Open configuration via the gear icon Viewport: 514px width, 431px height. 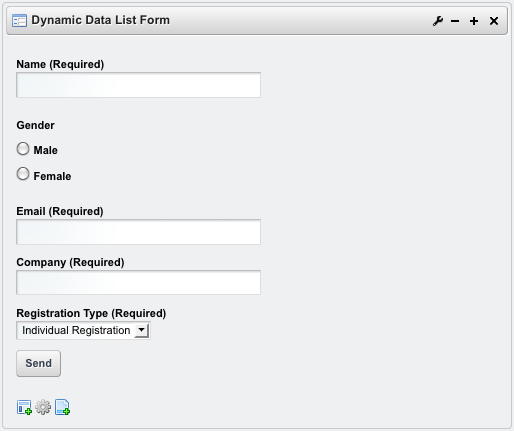43,407
